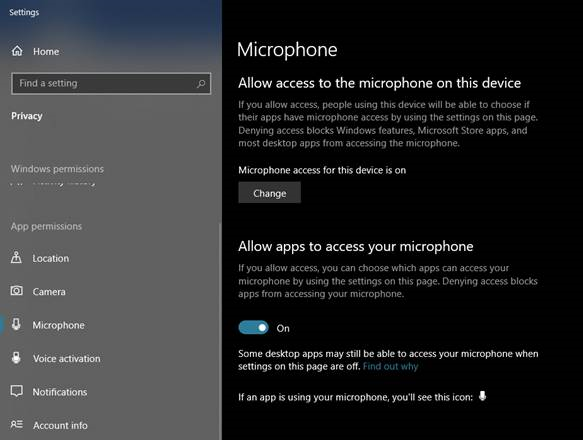Click the Microphone page title
583x440 pixels.
[x=287, y=50]
